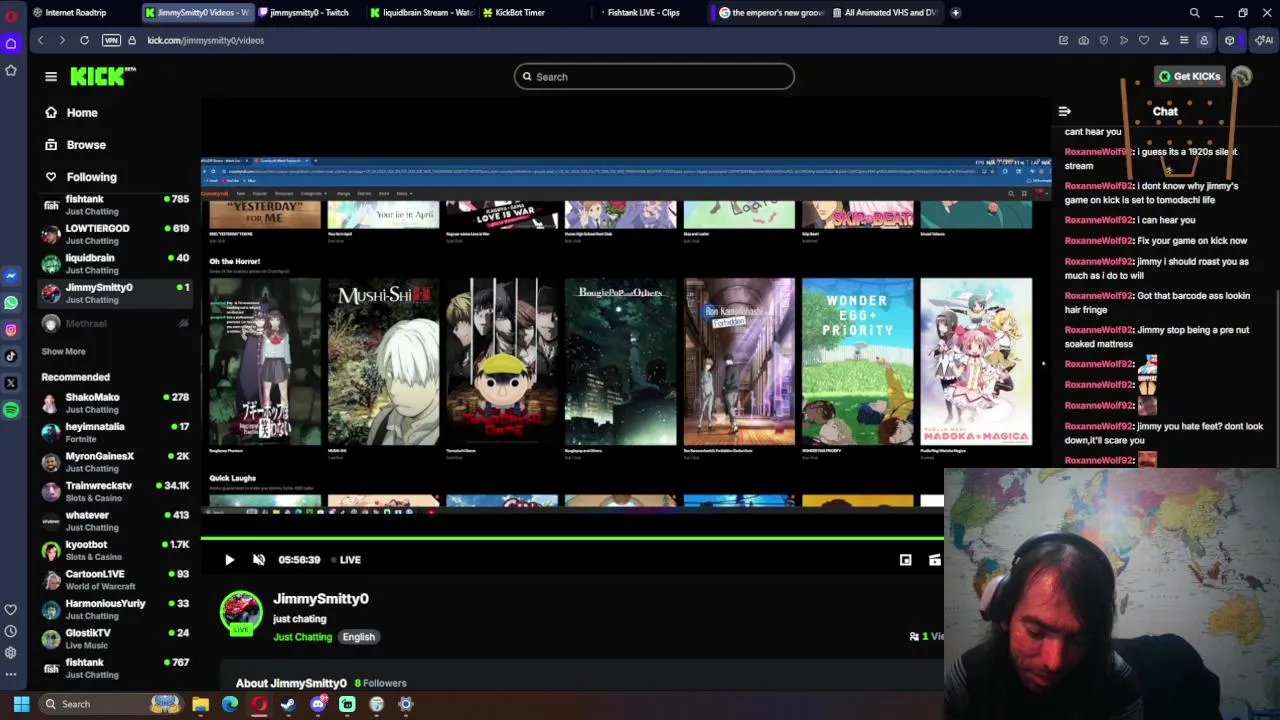Click the browser back arrow
Image resolution: width=1280 pixels, height=720 pixels.
pos(40,40)
